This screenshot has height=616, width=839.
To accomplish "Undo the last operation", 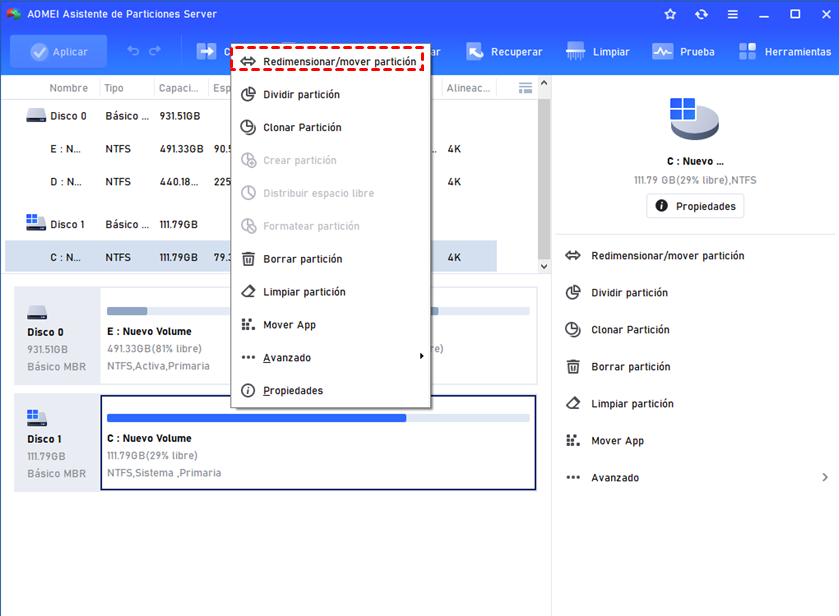I will coord(133,51).
